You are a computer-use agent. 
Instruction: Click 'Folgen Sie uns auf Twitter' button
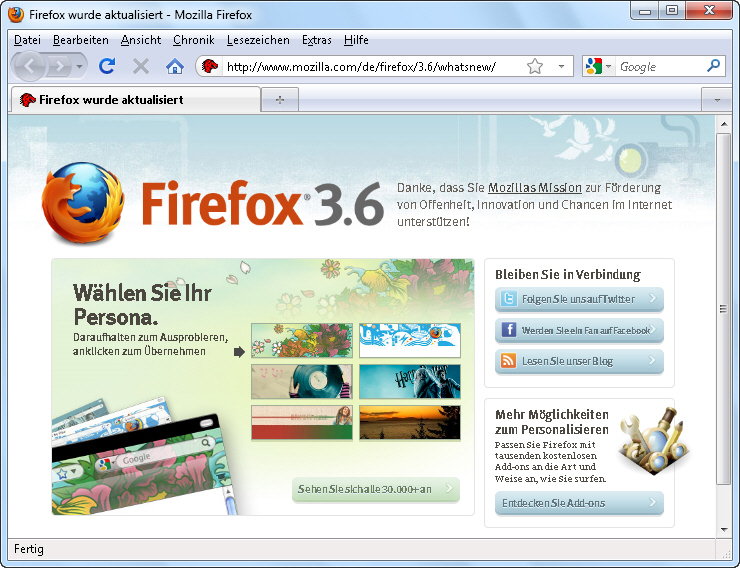point(578,299)
